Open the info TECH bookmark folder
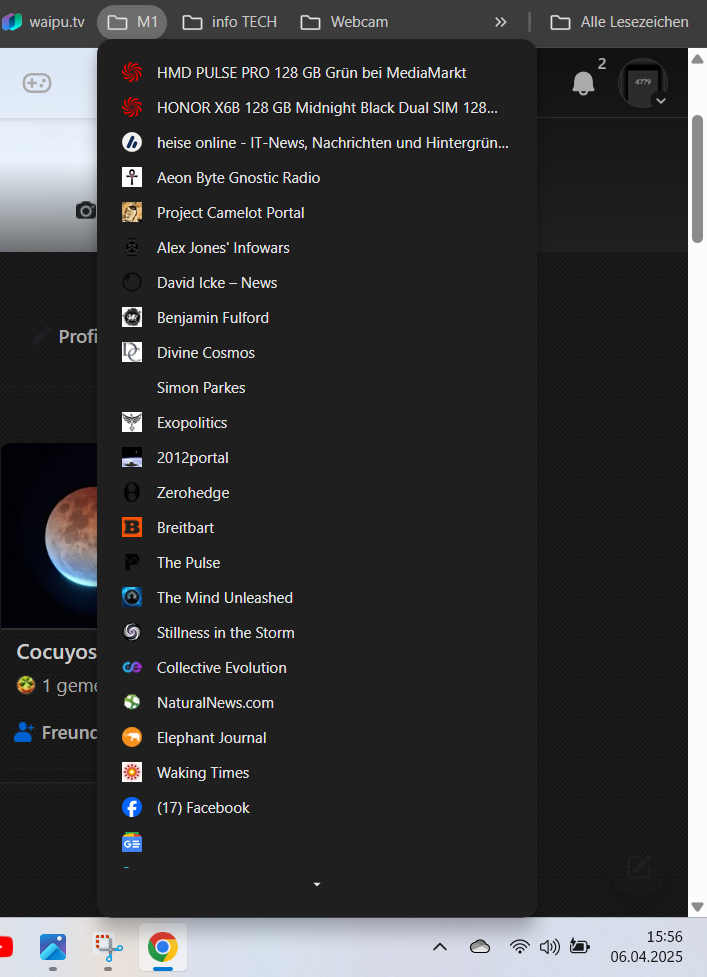707x977 pixels. pyautogui.click(x=230, y=22)
